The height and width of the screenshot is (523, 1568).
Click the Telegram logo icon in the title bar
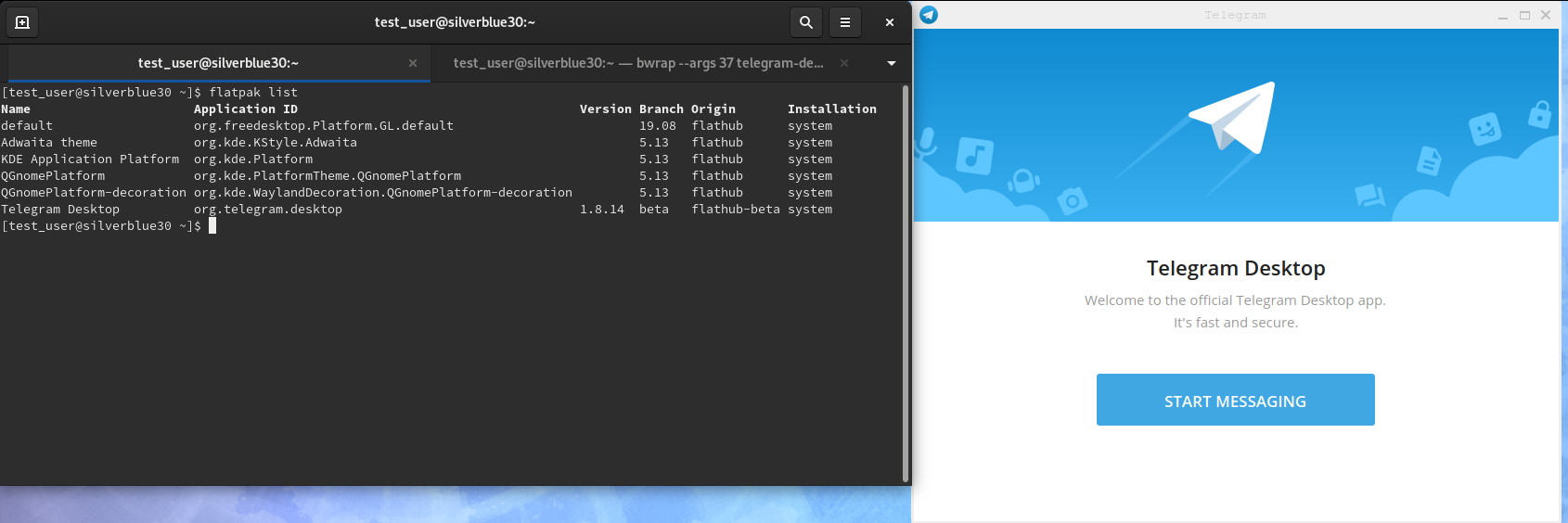[x=929, y=15]
